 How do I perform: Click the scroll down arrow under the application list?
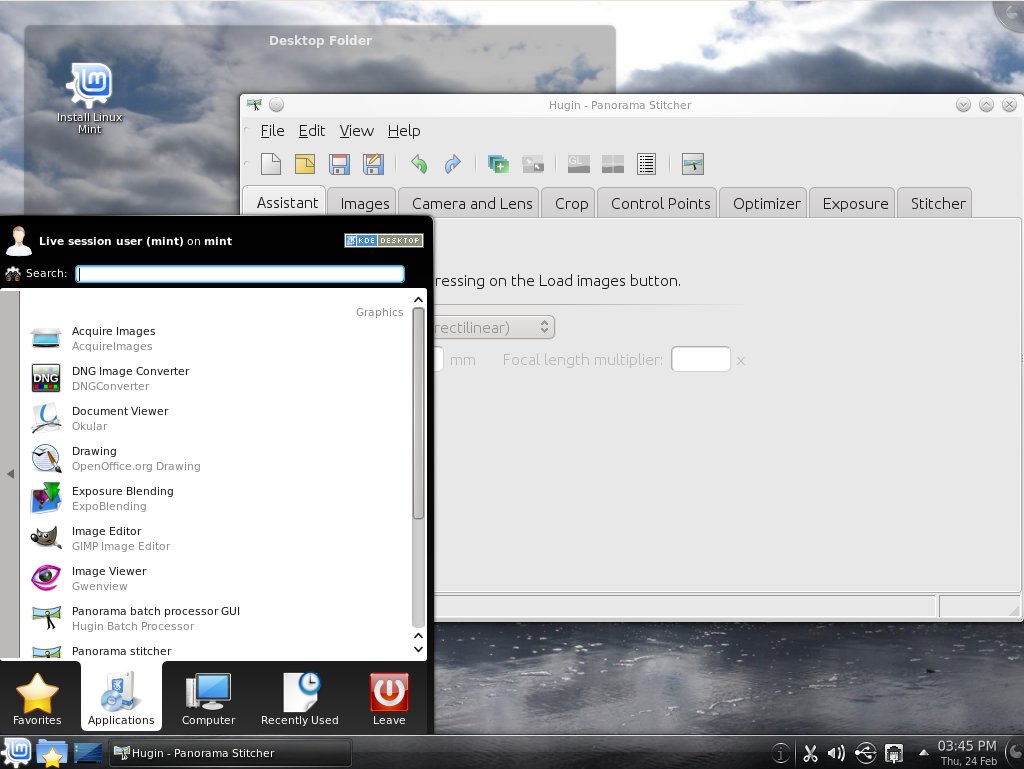(x=419, y=649)
